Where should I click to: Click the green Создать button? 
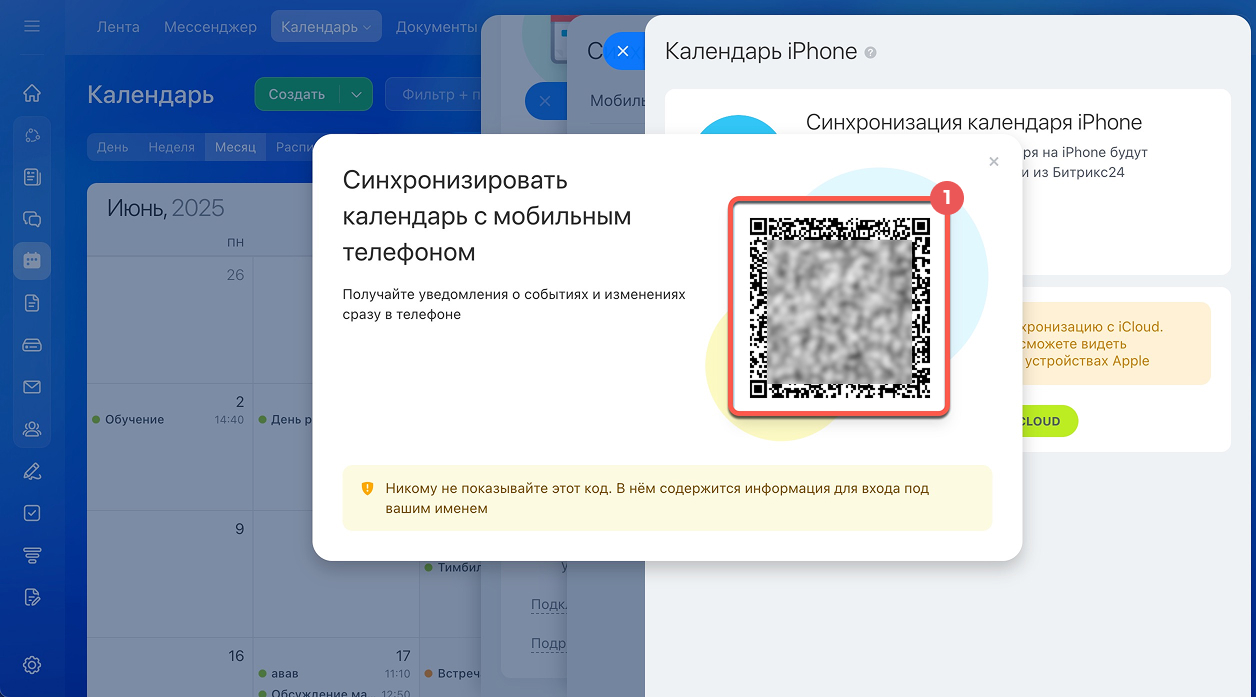297,95
